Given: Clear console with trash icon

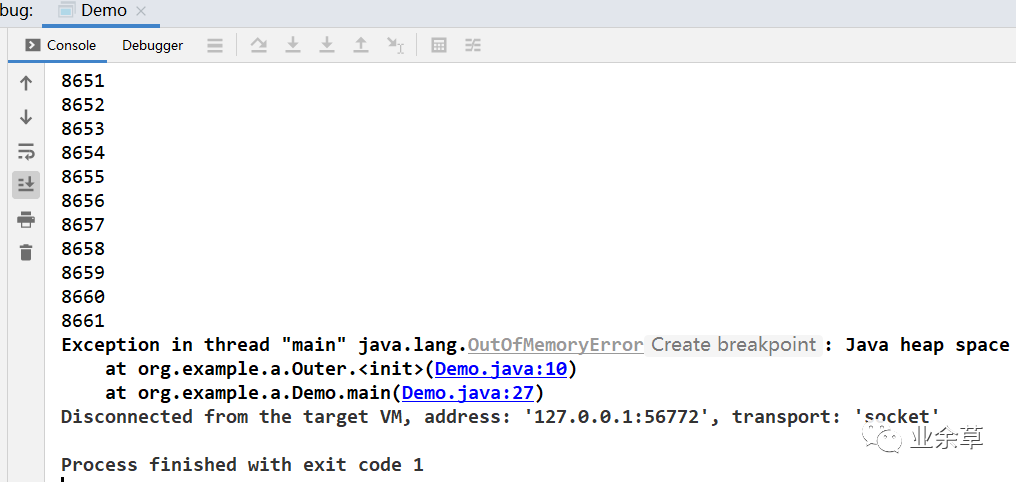Looking at the screenshot, I should (26, 253).
